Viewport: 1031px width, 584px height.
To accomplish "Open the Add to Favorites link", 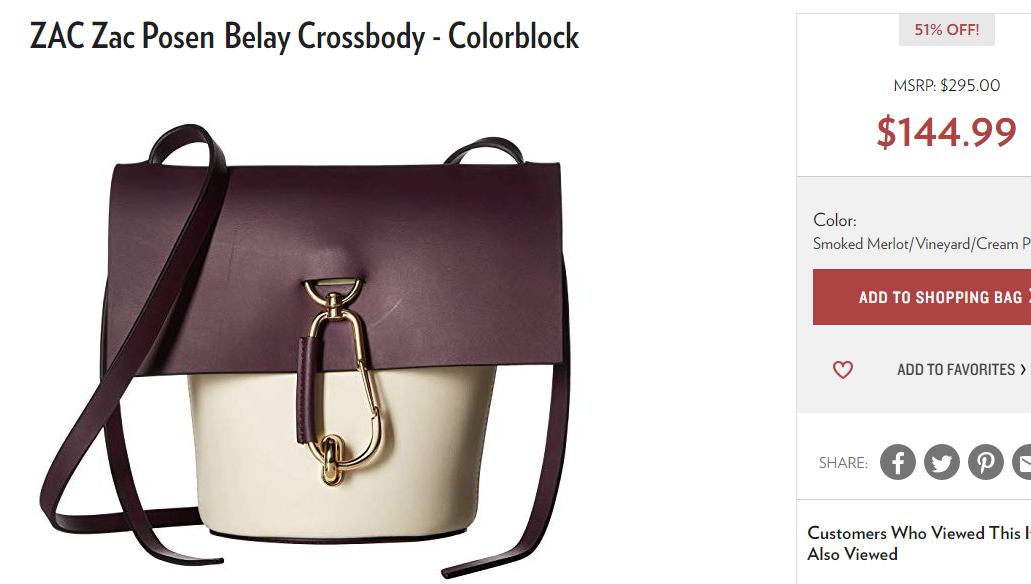I will [957, 370].
